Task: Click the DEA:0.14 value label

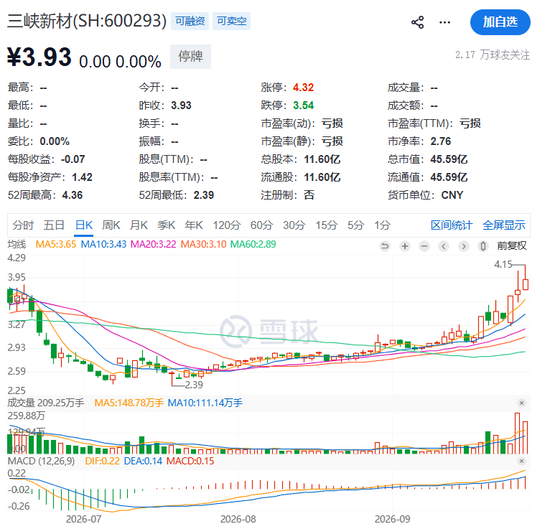Action: 143,461
